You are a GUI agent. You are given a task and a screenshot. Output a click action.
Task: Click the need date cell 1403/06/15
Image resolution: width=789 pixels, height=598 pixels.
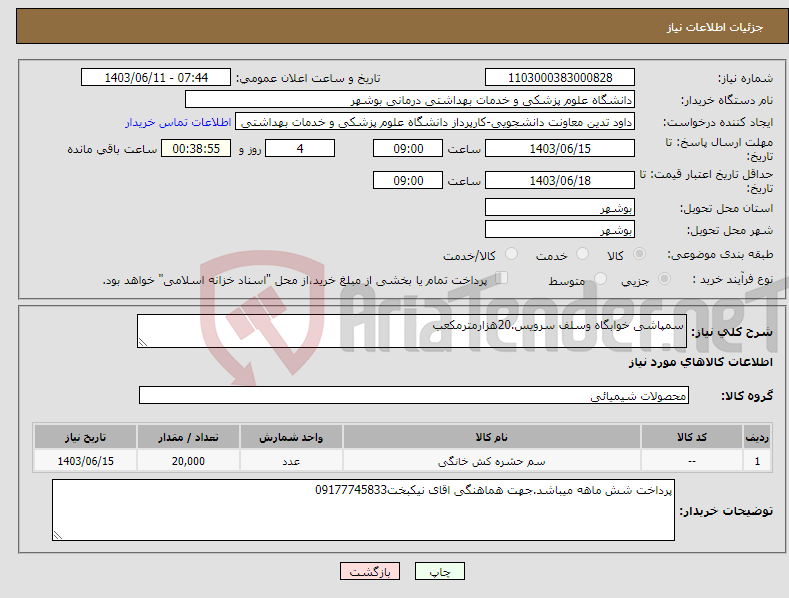pyautogui.click(x=86, y=461)
